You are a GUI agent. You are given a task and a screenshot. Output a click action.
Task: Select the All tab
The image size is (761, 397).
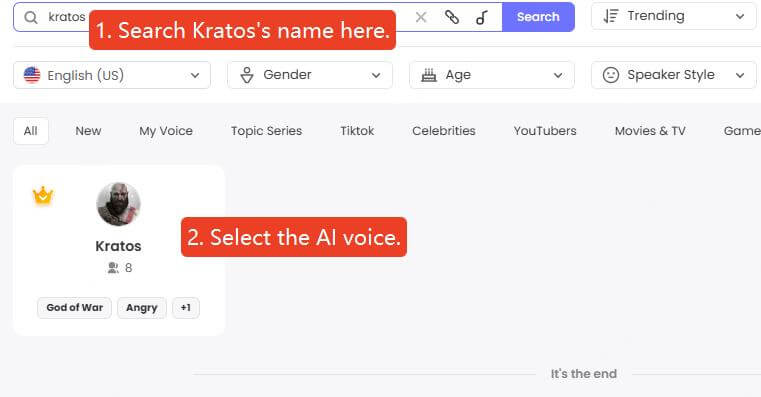tap(31, 131)
